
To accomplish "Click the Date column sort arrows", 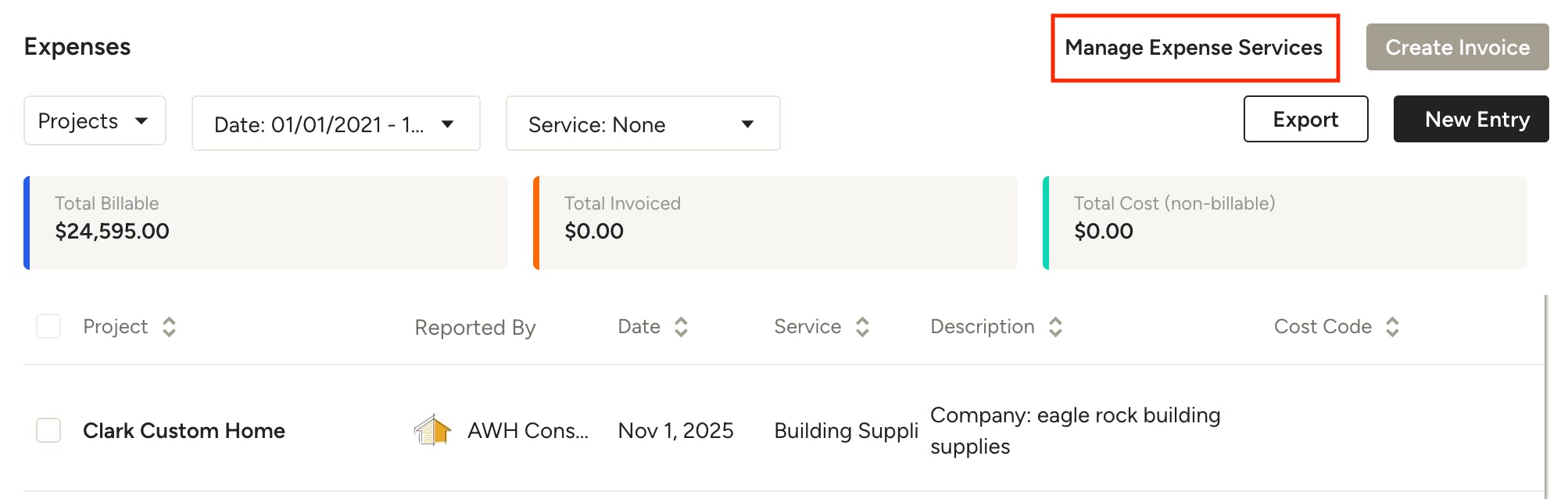I will 681,327.
